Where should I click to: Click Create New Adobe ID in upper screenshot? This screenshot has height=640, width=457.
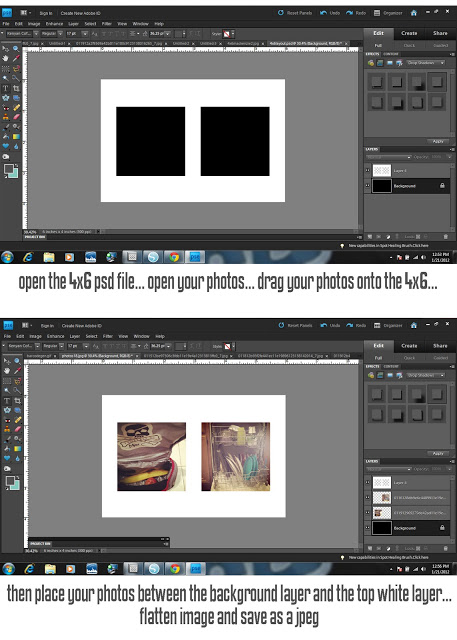(x=80, y=13)
